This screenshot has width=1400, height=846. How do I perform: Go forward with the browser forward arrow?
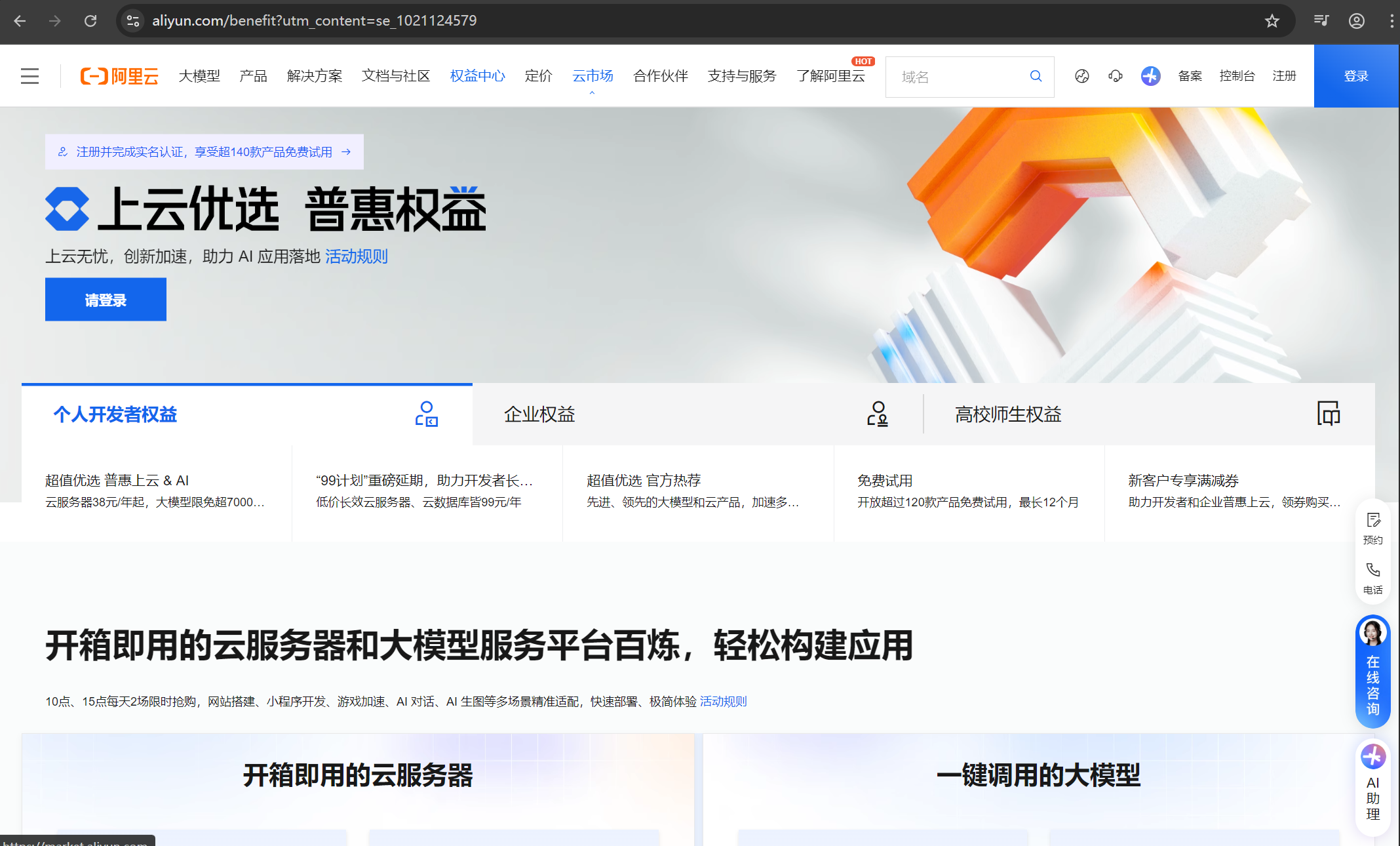pyautogui.click(x=55, y=21)
